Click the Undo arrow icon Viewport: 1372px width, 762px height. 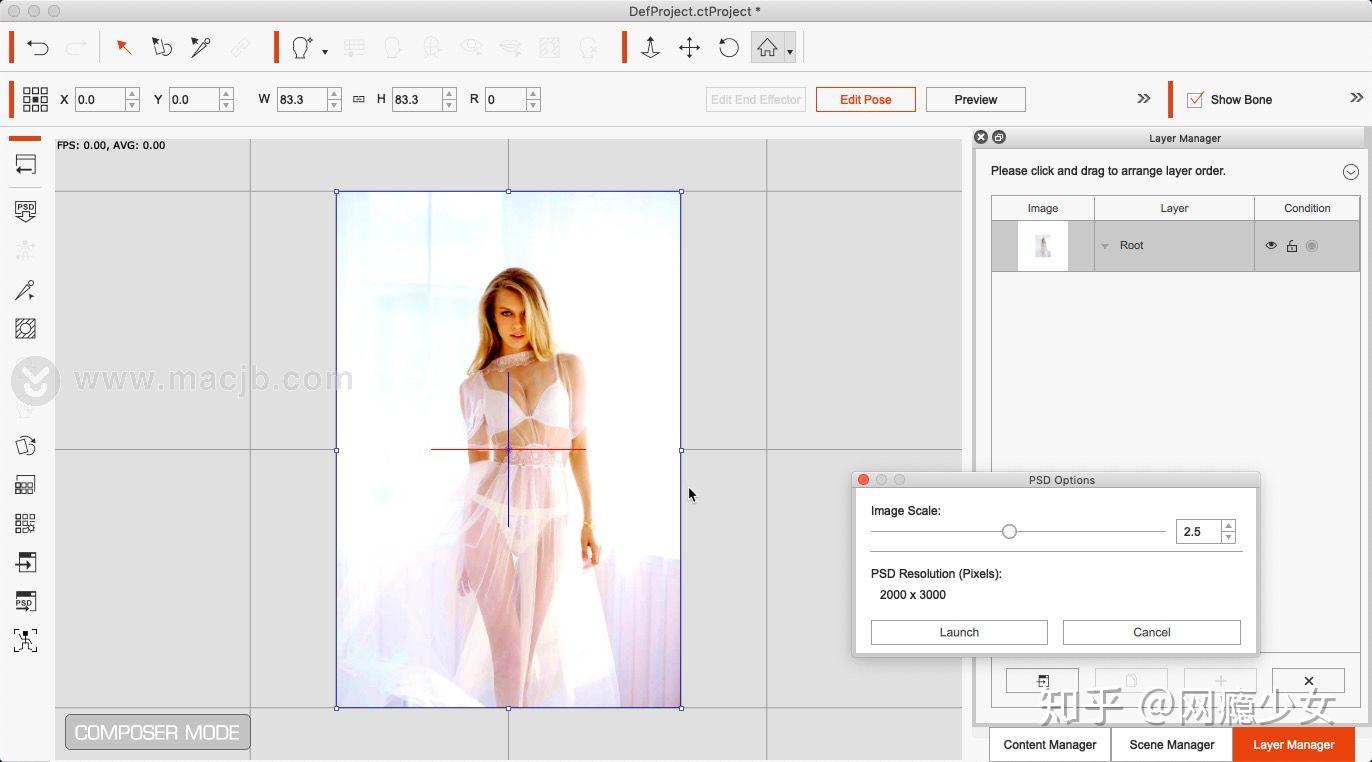point(37,47)
